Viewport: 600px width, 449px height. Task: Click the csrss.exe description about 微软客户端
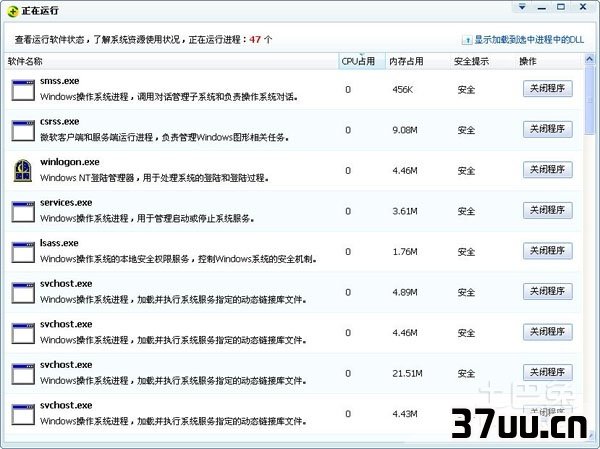pyautogui.click(x=165, y=137)
